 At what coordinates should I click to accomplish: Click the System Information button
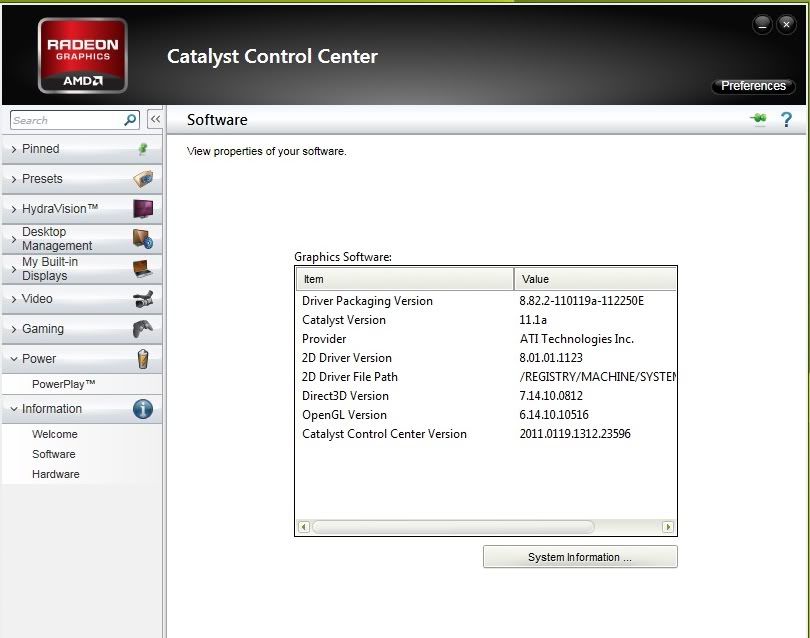pos(580,557)
